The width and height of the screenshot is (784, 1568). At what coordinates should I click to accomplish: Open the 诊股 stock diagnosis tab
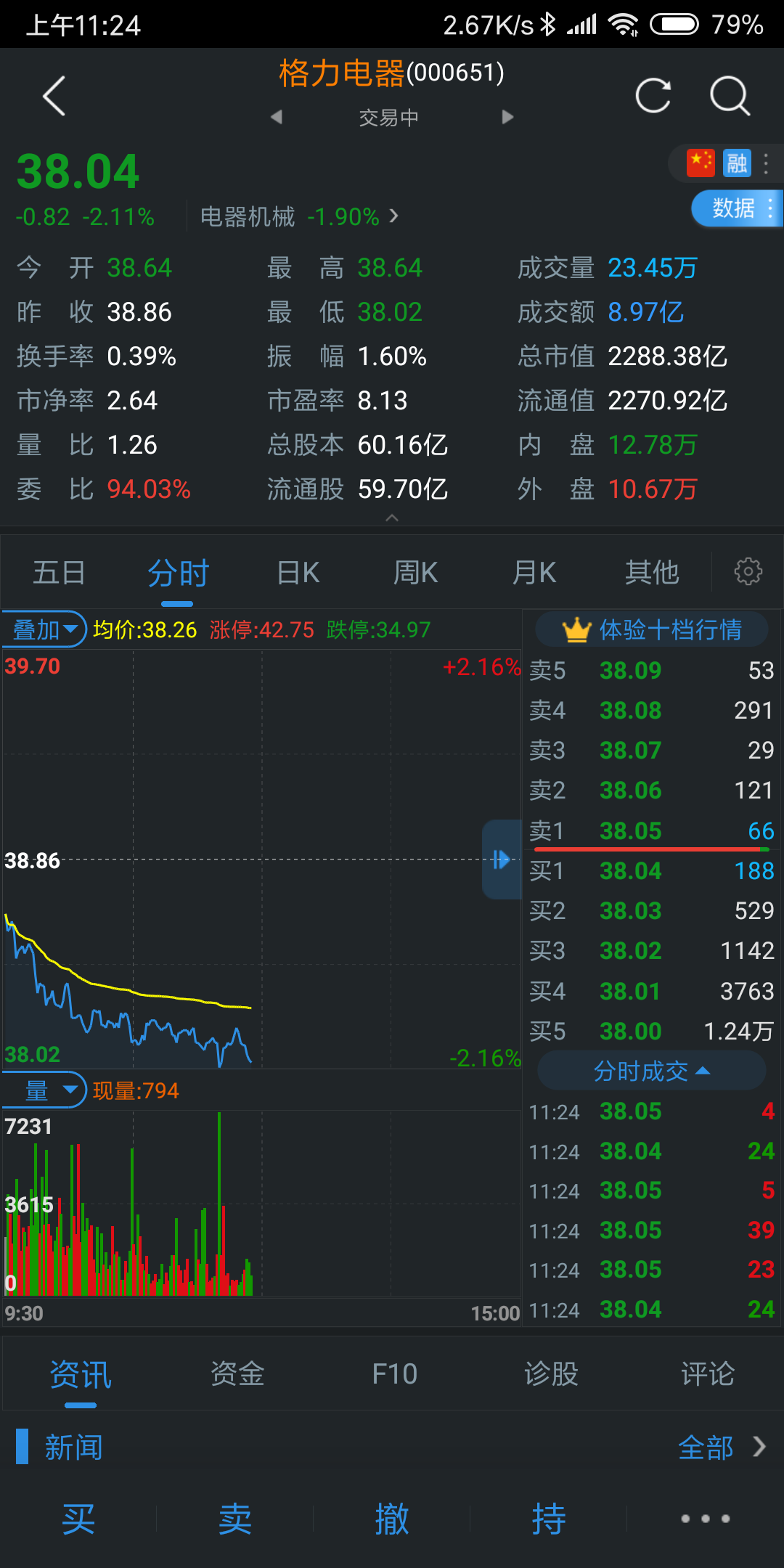point(551,1374)
